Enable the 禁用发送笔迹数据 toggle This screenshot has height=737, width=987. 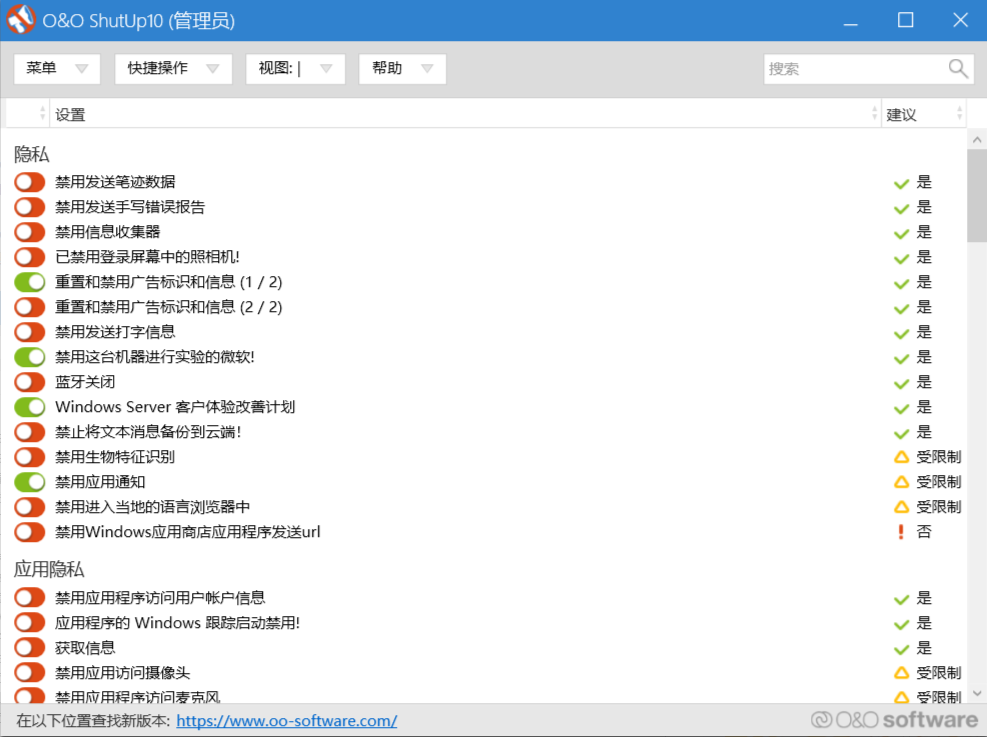click(x=30, y=182)
